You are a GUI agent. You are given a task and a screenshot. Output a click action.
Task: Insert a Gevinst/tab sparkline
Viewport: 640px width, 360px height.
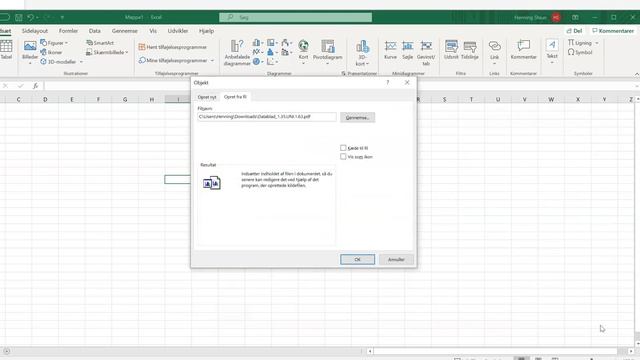426,53
